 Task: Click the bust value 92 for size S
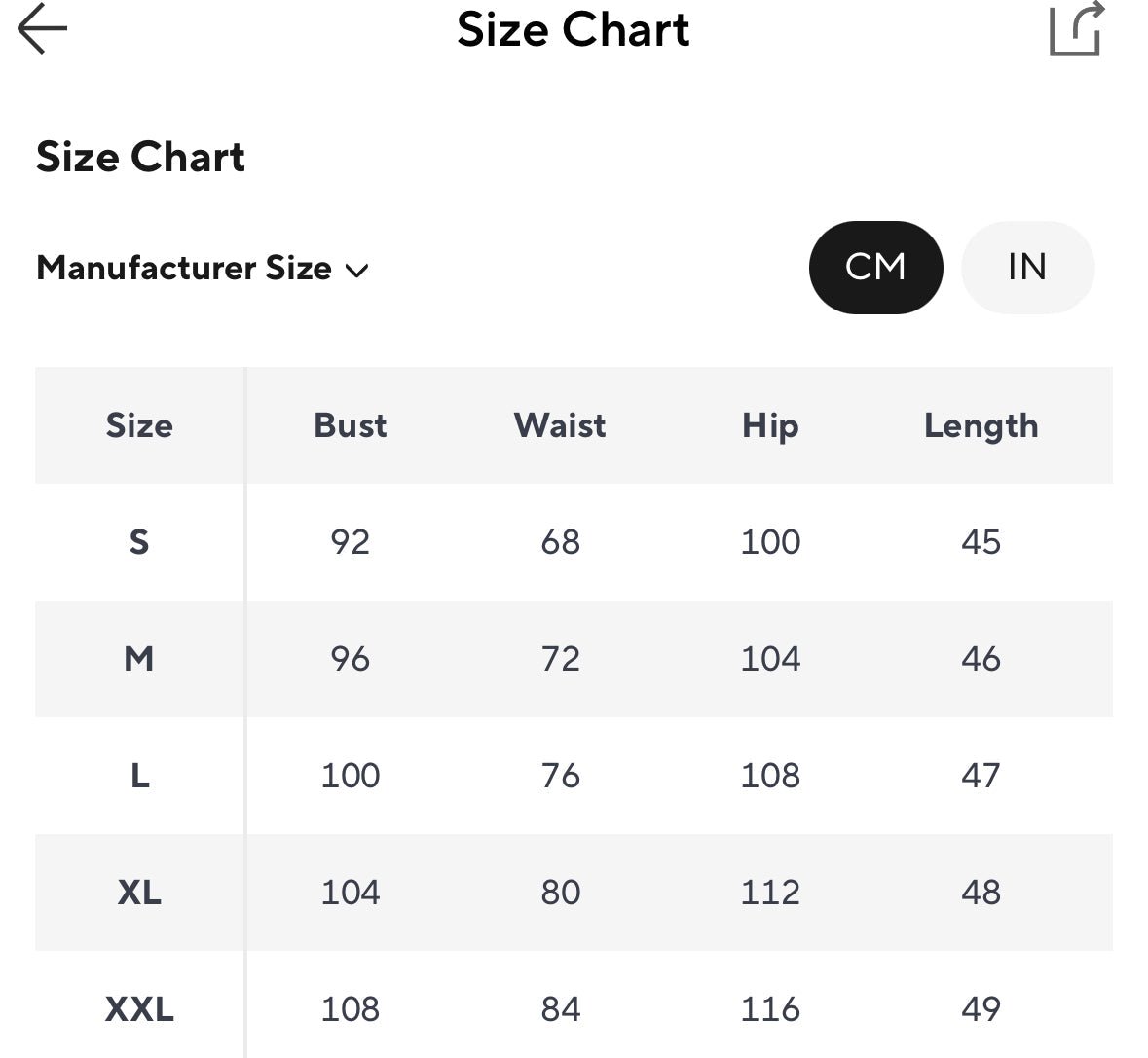click(350, 542)
